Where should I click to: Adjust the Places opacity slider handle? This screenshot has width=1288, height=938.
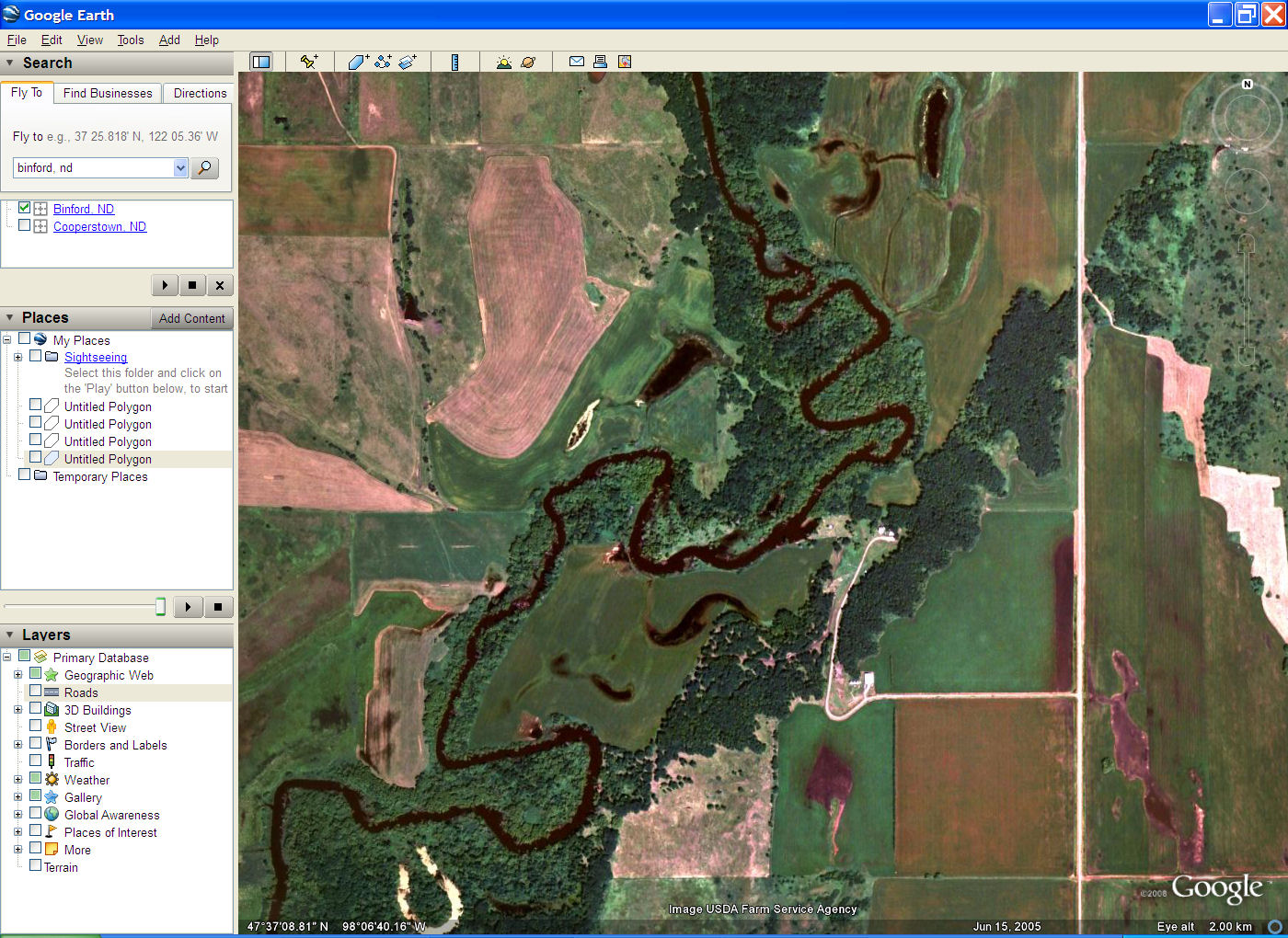point(161,606)
